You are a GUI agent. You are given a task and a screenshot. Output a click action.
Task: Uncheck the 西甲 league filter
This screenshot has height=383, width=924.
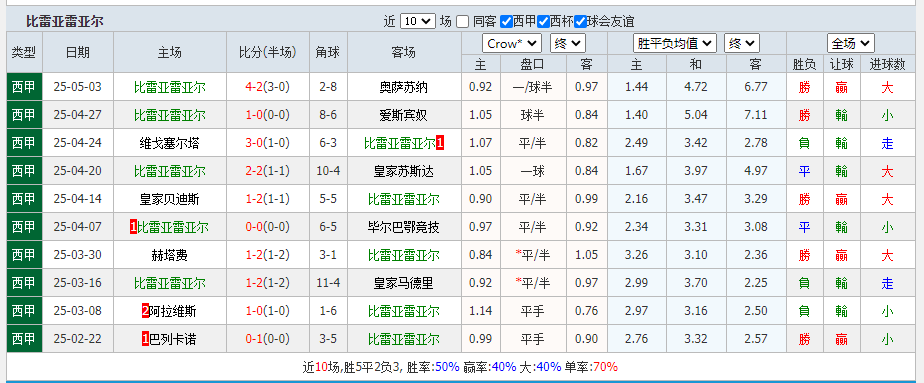click(x=506, y=22)
